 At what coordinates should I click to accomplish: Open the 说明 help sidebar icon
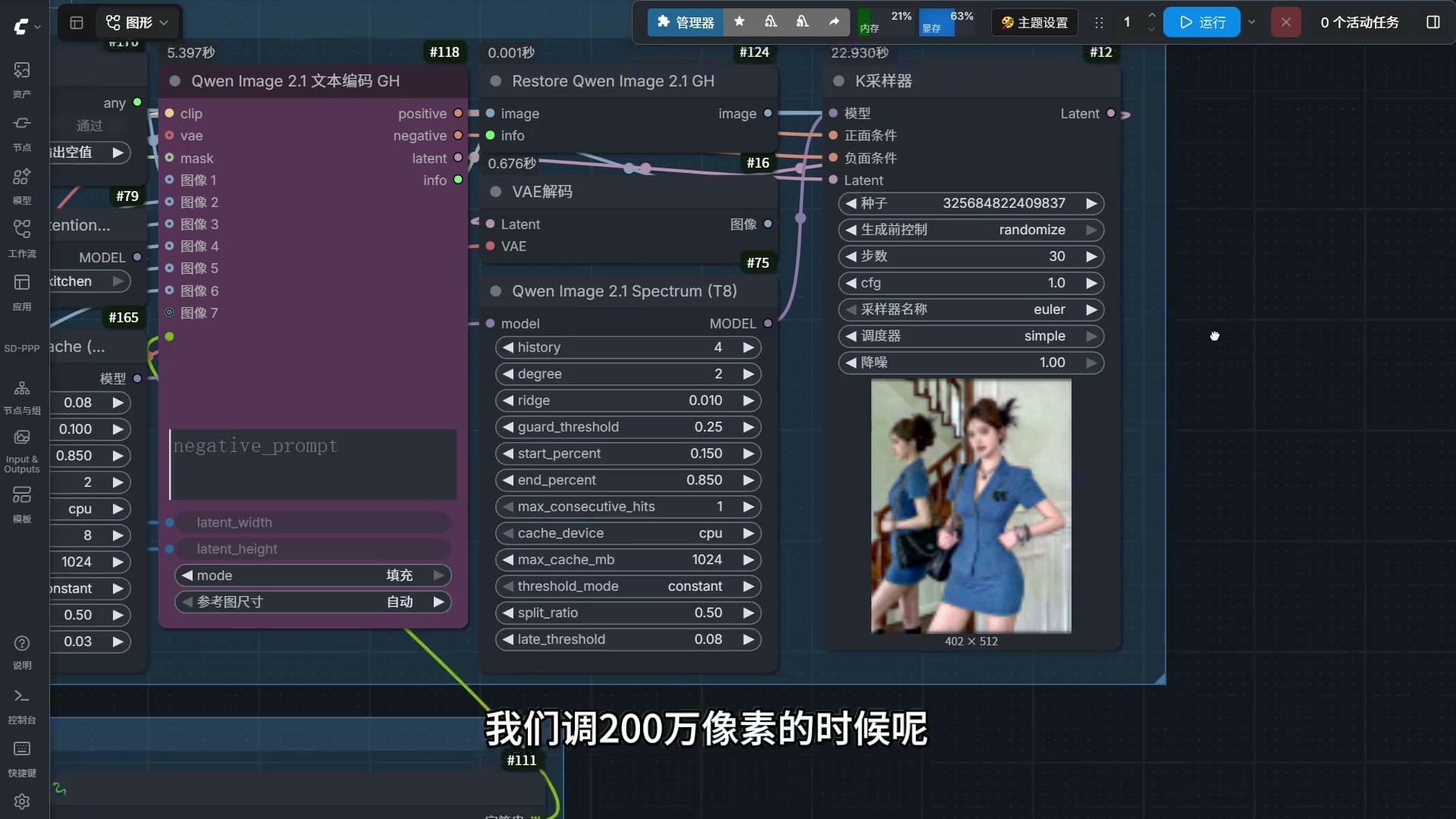pyautogui.click(x=22, y=652)
